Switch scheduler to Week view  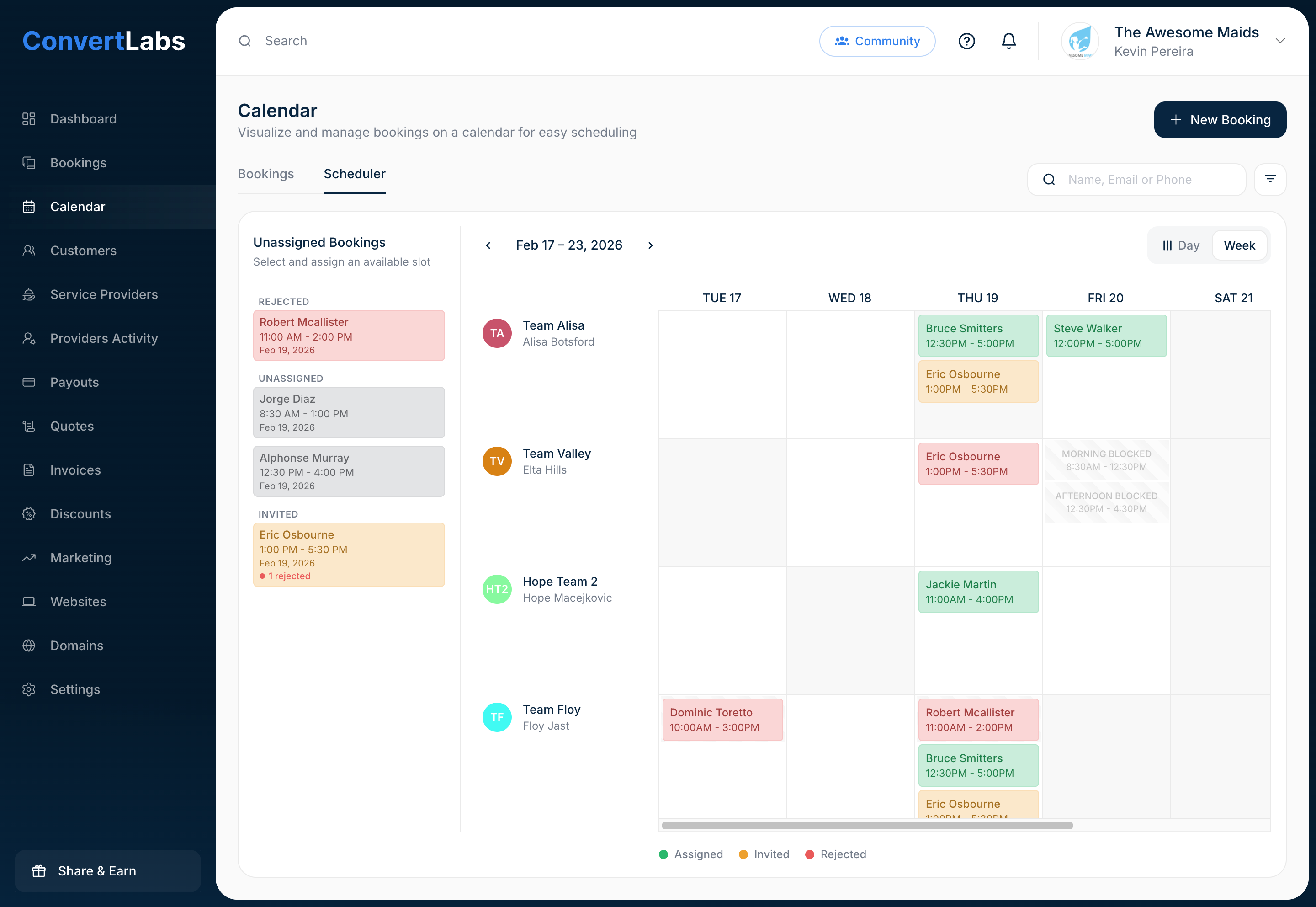[1239, 245]
